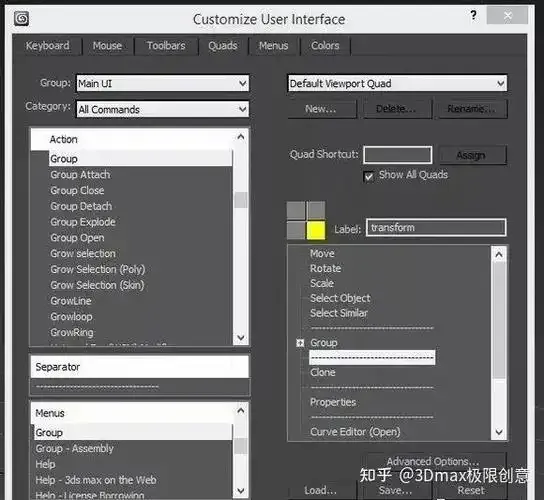The width and height of the screenshot is (544, 500).
Task: Click the quad menu list scroll up arrow
Action: point(499,255)
